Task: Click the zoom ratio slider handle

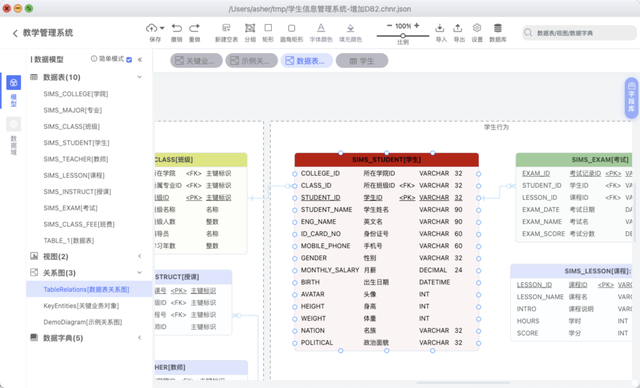Action: (x=403, y=36)
